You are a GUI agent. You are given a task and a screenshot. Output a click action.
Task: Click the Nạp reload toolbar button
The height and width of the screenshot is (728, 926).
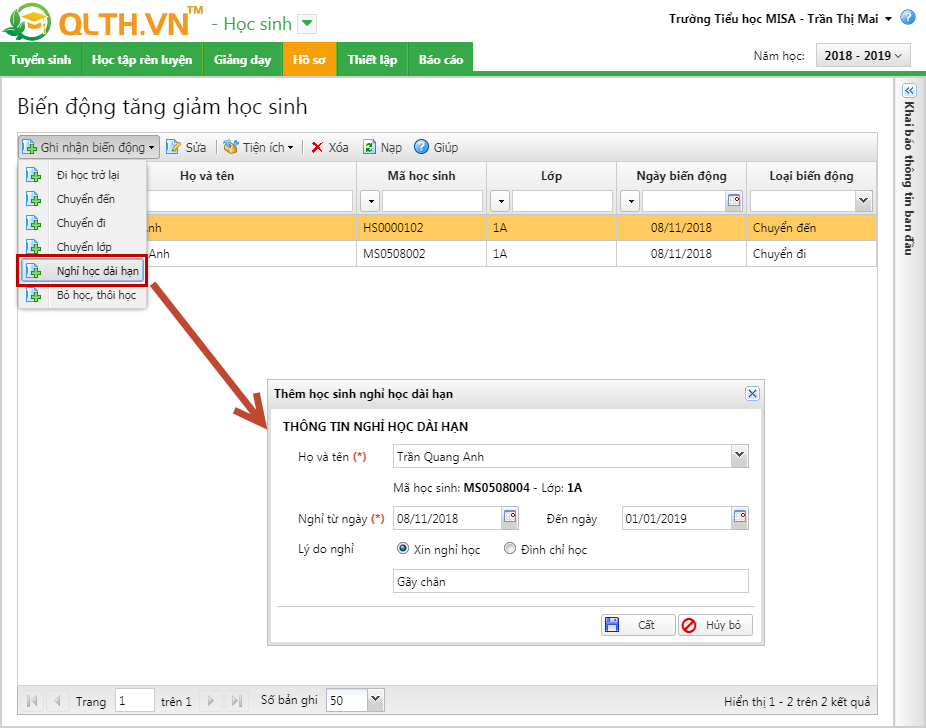coord(382,147)
